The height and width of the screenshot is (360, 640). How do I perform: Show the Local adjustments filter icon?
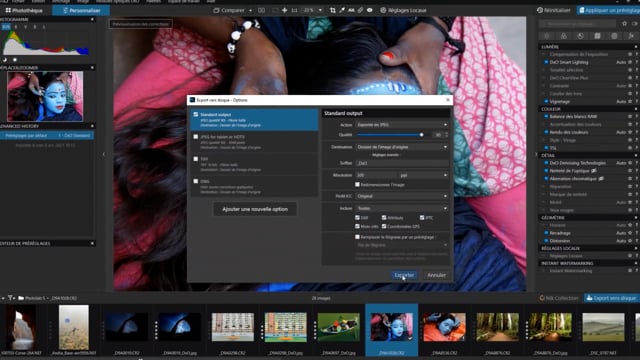(614, 36)
